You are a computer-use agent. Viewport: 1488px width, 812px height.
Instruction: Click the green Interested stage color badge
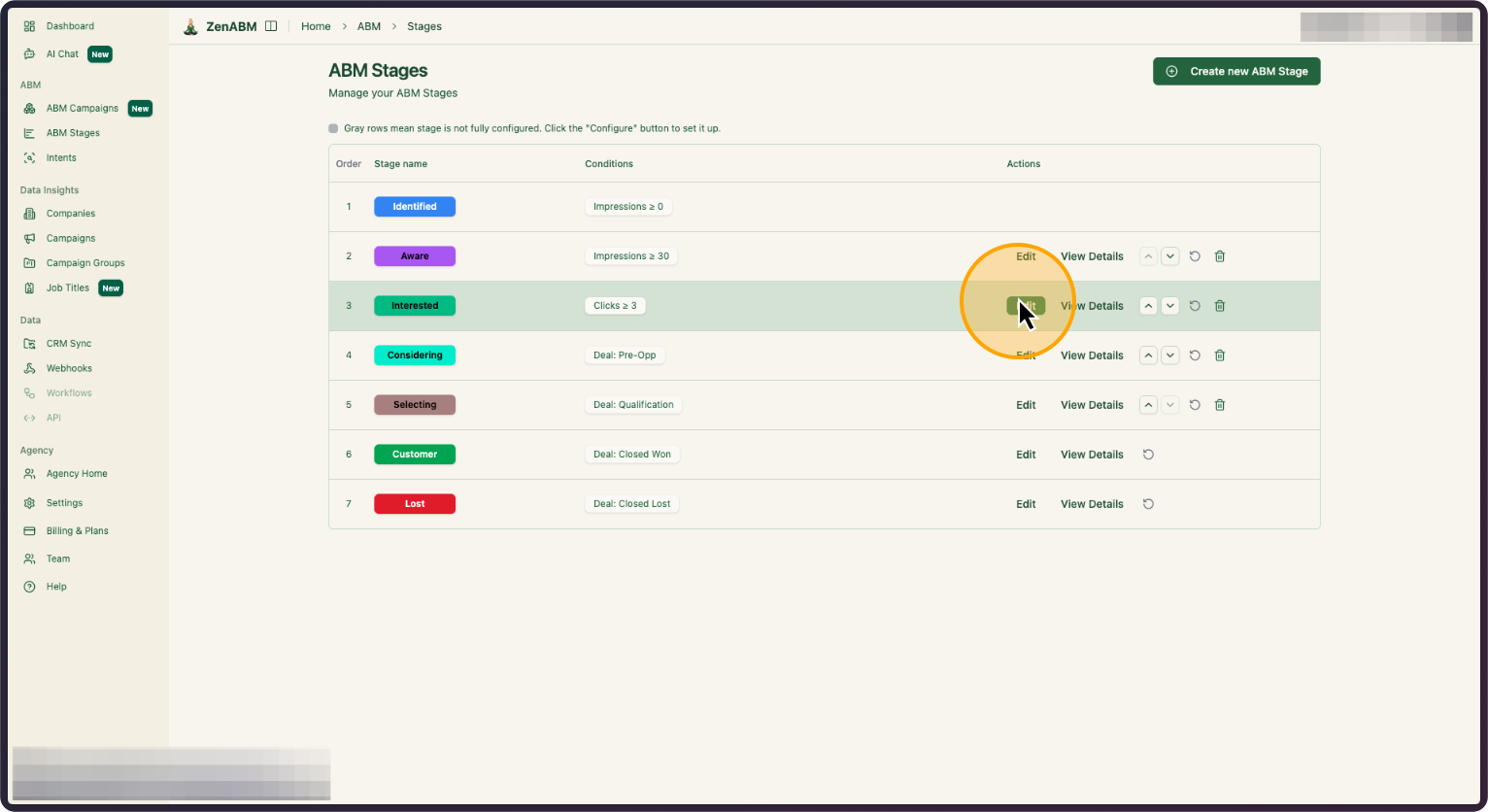pos(415,305)
